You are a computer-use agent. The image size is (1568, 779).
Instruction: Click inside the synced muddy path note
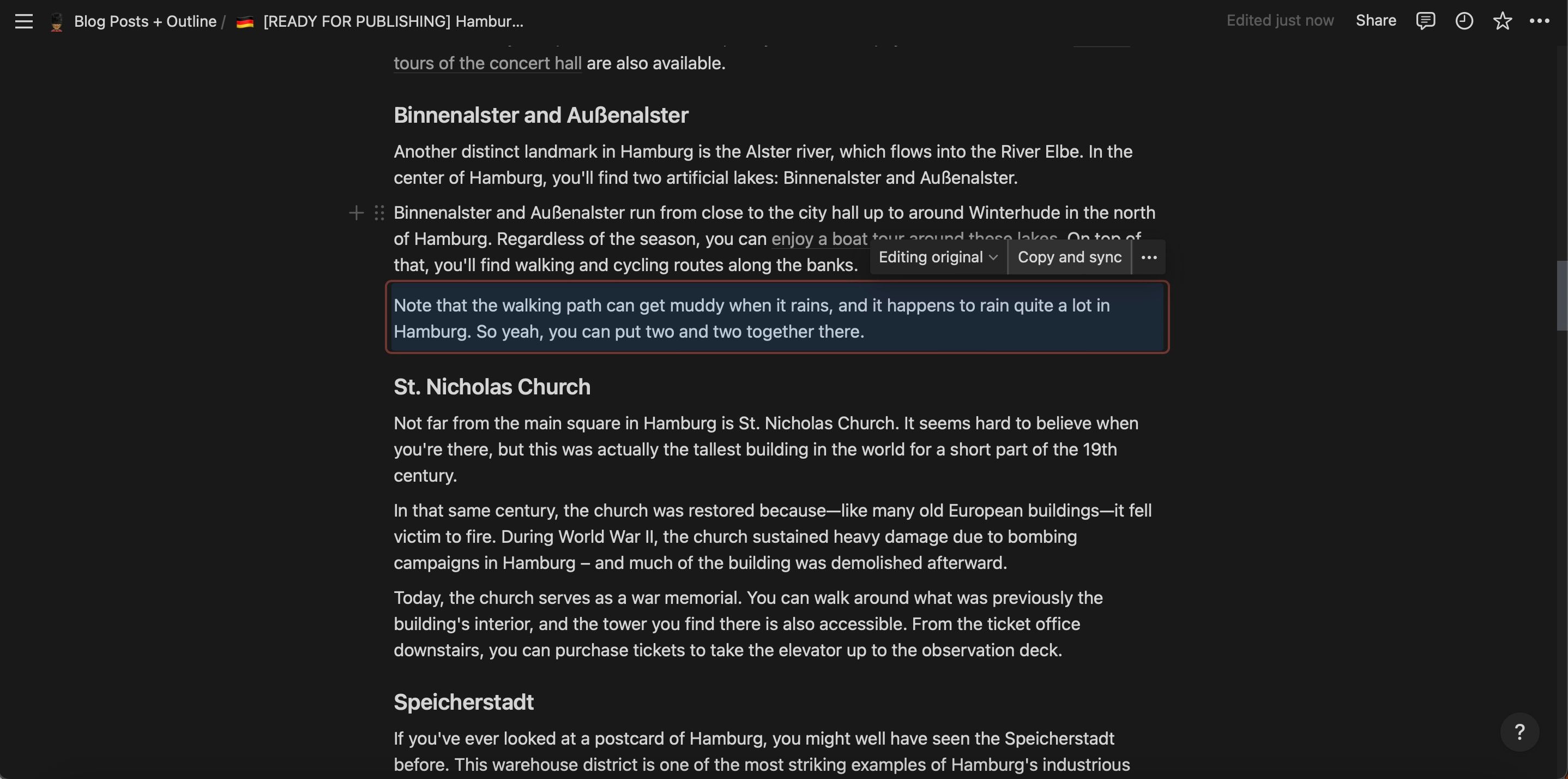(x=751, y=318)
